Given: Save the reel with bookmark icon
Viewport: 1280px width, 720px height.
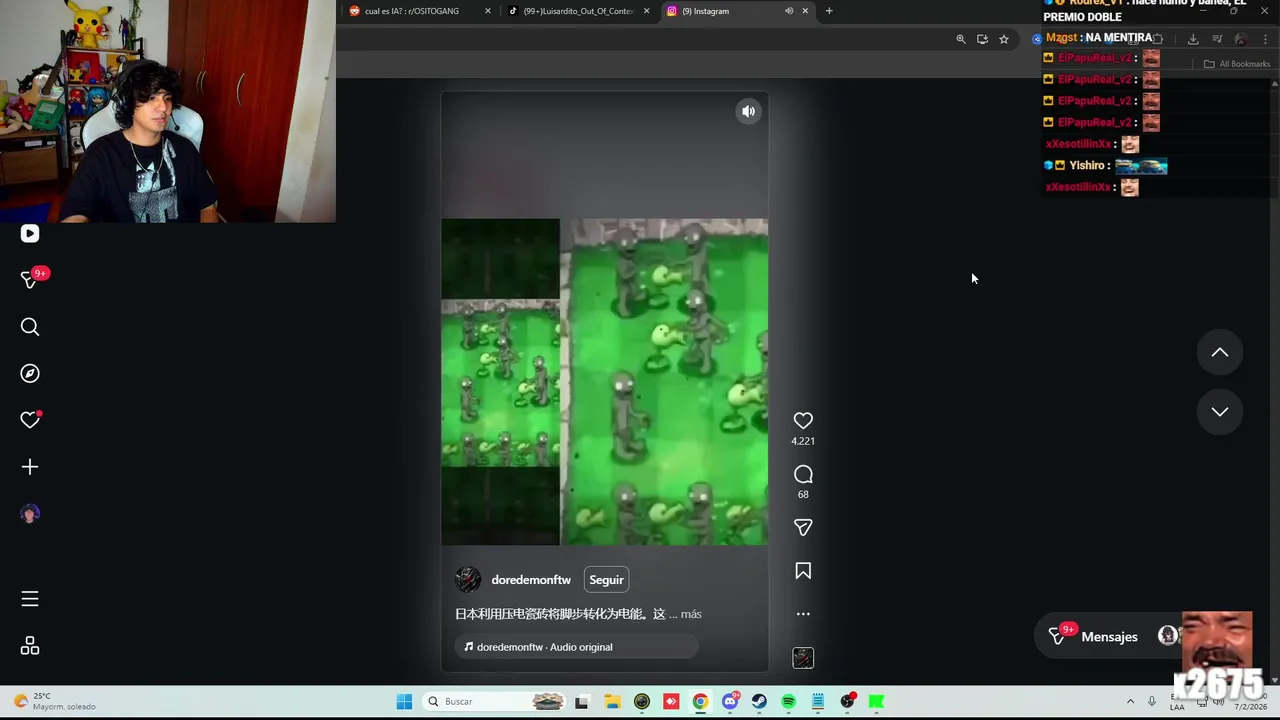Looking at the screenshot, I should (x=803, y=571).
